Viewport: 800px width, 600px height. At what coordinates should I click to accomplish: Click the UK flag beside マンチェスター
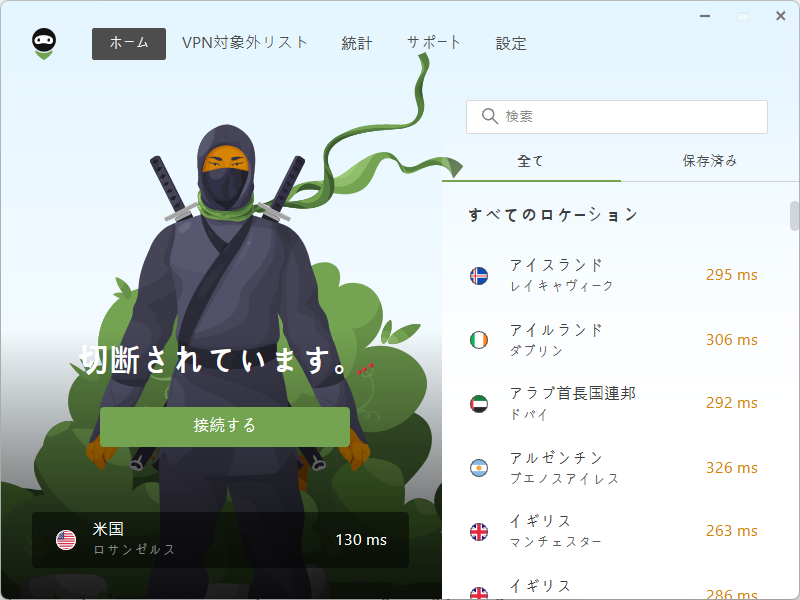(479, 532)
